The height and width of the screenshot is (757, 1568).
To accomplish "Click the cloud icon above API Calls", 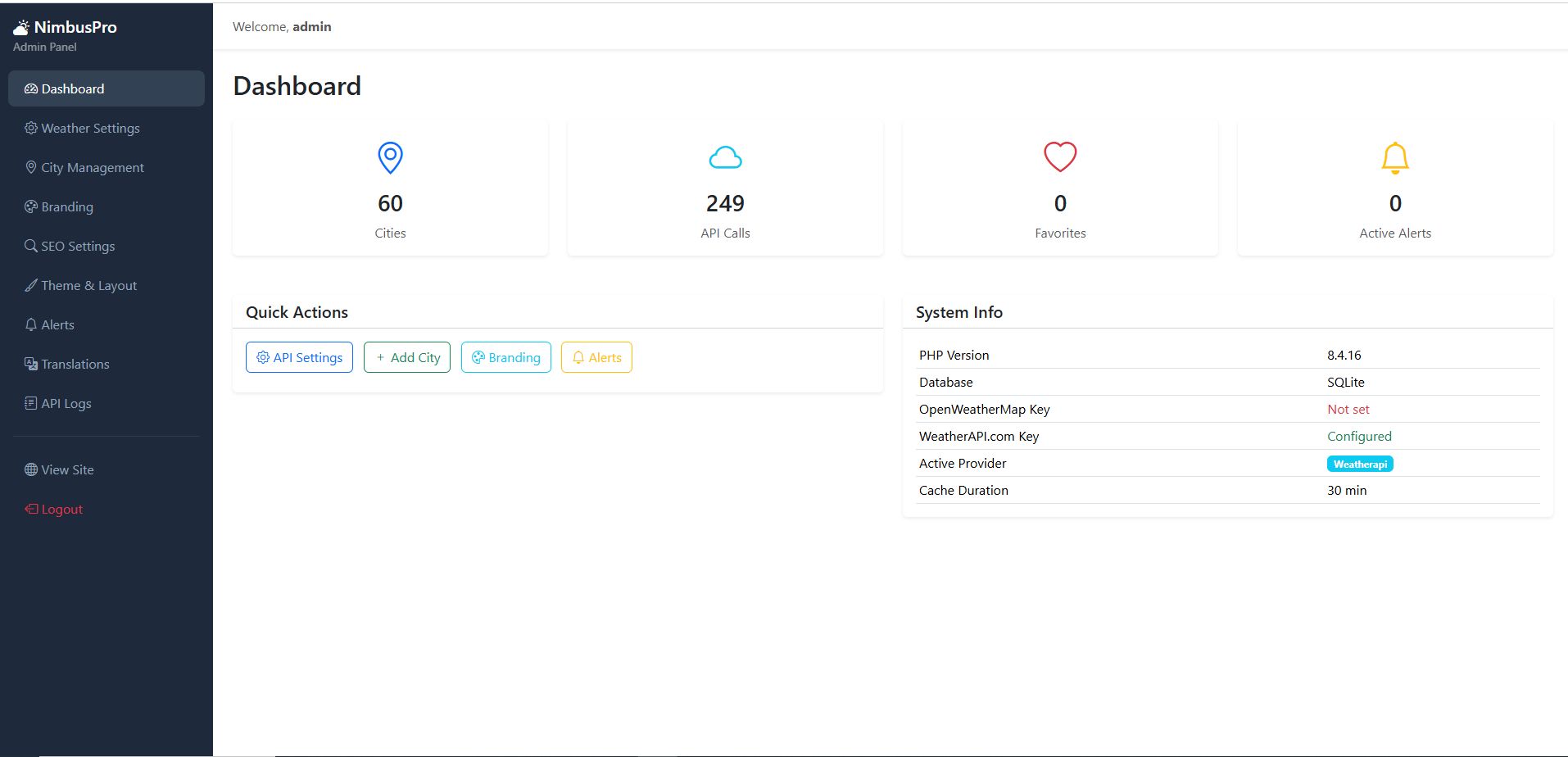I will tap(725, 157).
